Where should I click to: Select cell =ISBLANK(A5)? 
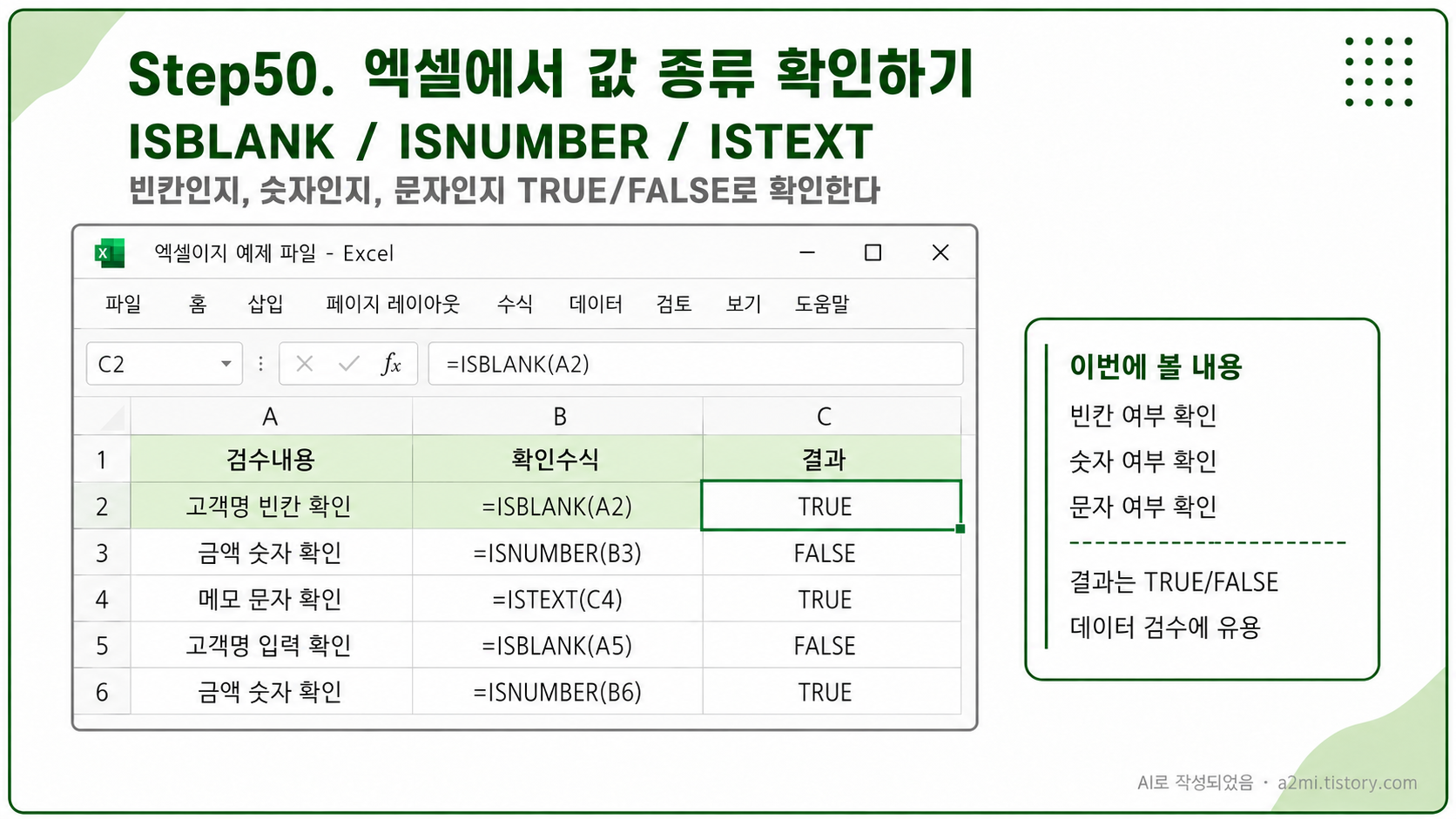coord(557,645)
